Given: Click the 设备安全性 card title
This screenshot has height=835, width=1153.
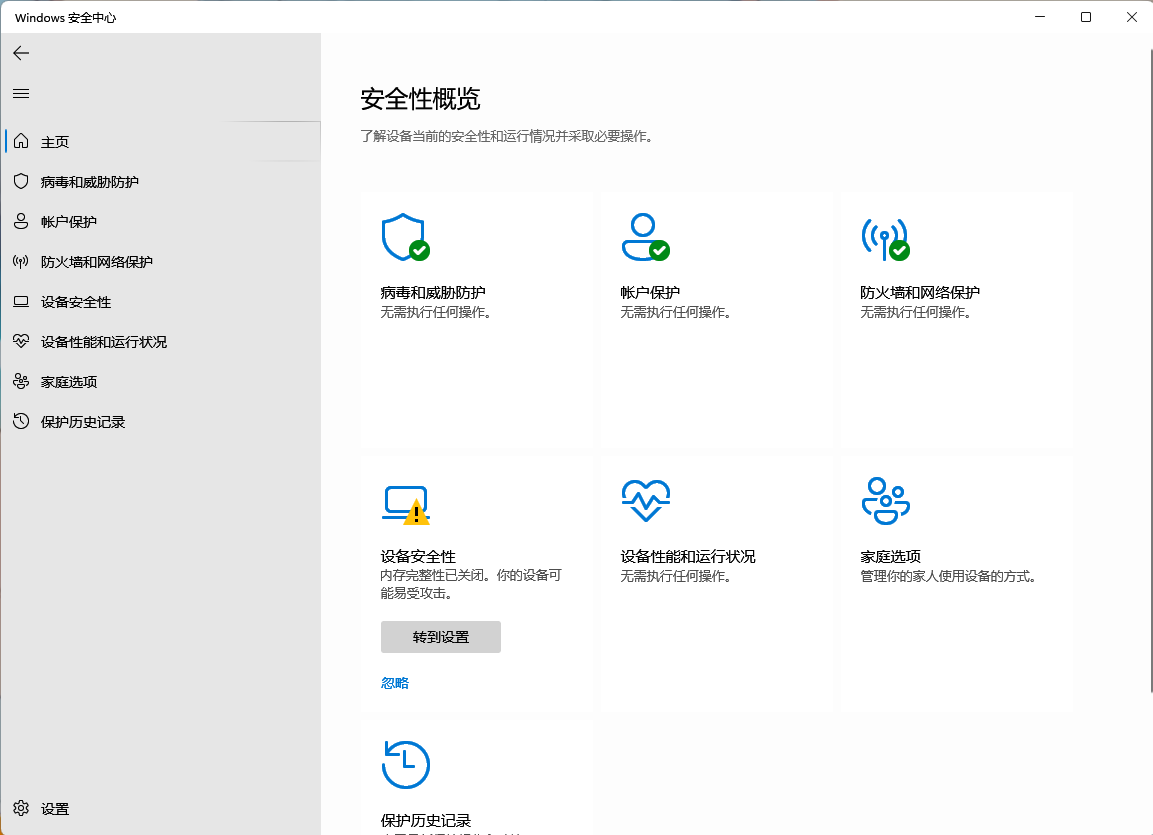Looking at the screenshot, I should click(418, 556).
